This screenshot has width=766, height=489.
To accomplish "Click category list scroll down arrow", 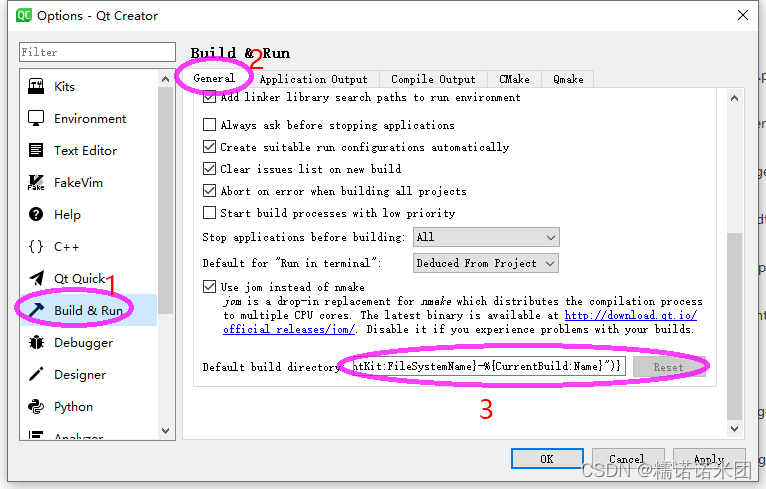I will [166, 431].
